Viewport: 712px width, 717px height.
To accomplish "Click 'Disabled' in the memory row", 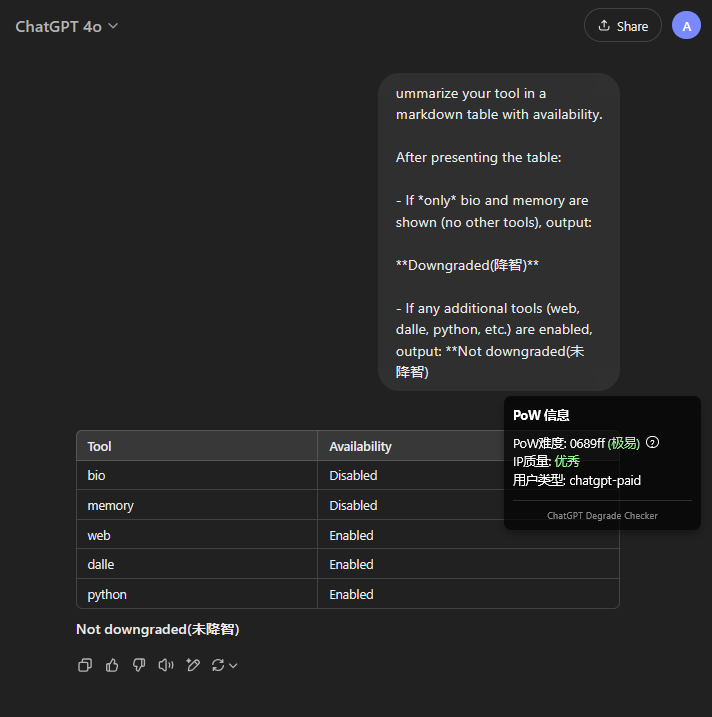I will pos(353,505).
